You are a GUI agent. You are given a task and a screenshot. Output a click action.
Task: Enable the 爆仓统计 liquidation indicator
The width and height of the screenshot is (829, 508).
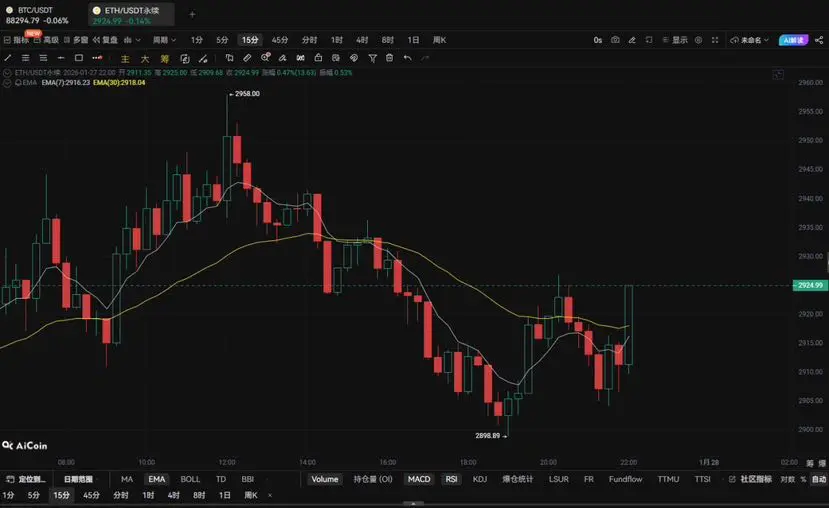[518, 479]
